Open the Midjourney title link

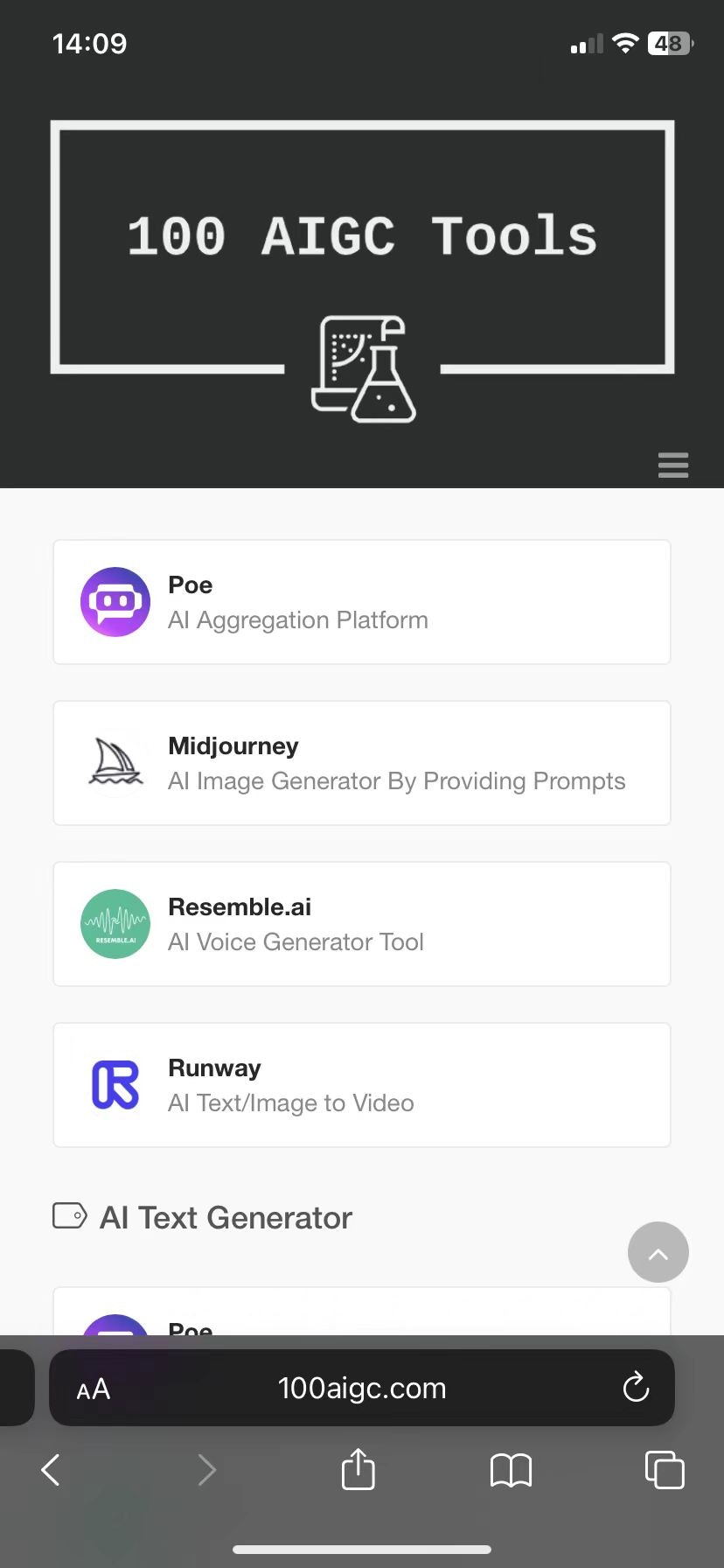coord(233,745)
